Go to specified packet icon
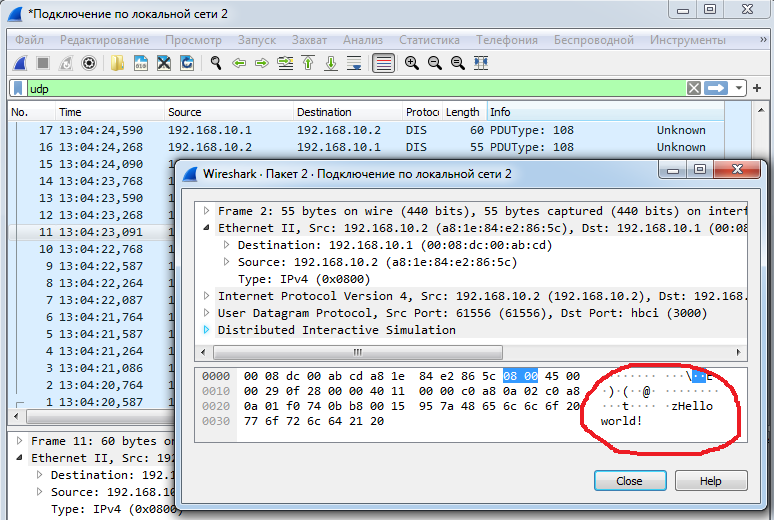The image size is (774, 520). coord(285,63)
